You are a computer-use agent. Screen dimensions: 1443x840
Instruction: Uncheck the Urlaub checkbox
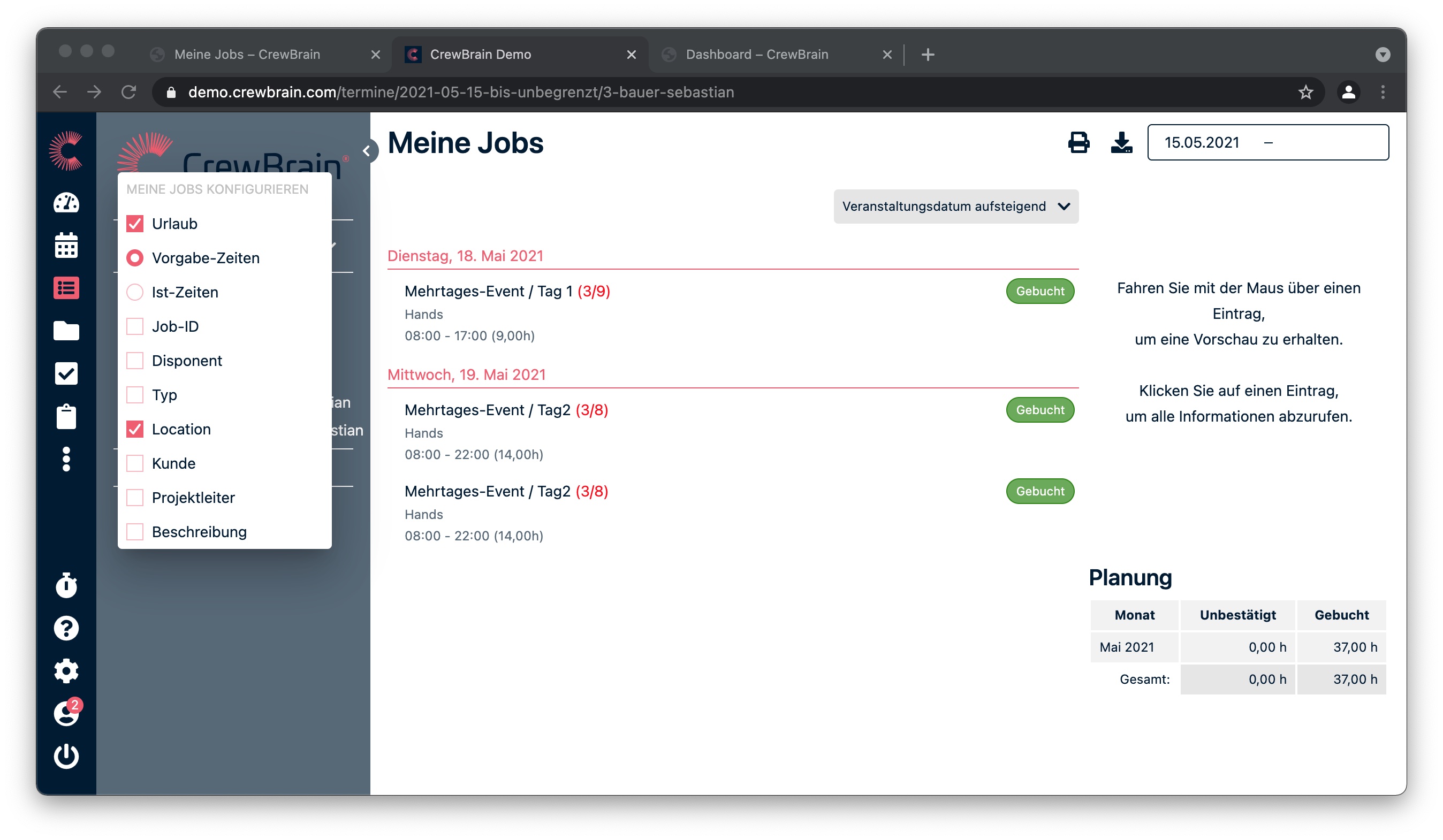pyautogui.click(x=134, y=224)
